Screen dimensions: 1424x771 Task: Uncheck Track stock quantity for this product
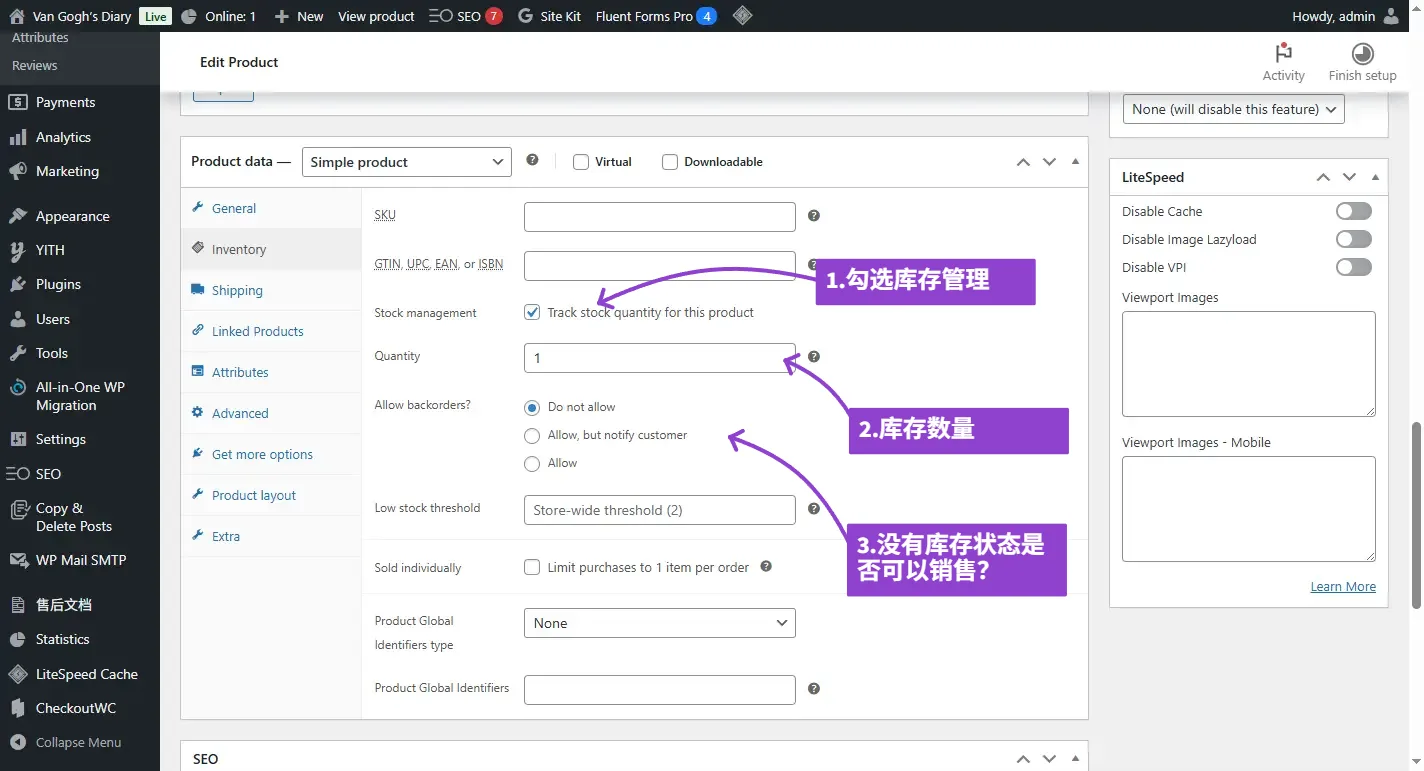(x=532, y=312)
